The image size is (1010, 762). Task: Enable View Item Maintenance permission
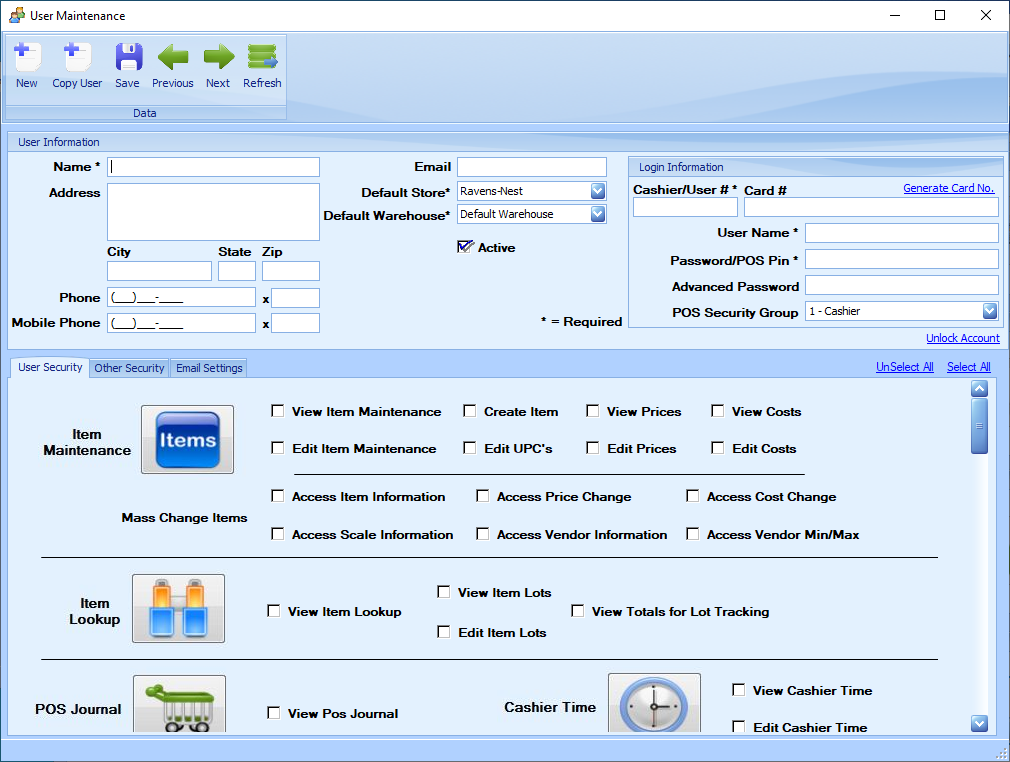coord(278,411)
